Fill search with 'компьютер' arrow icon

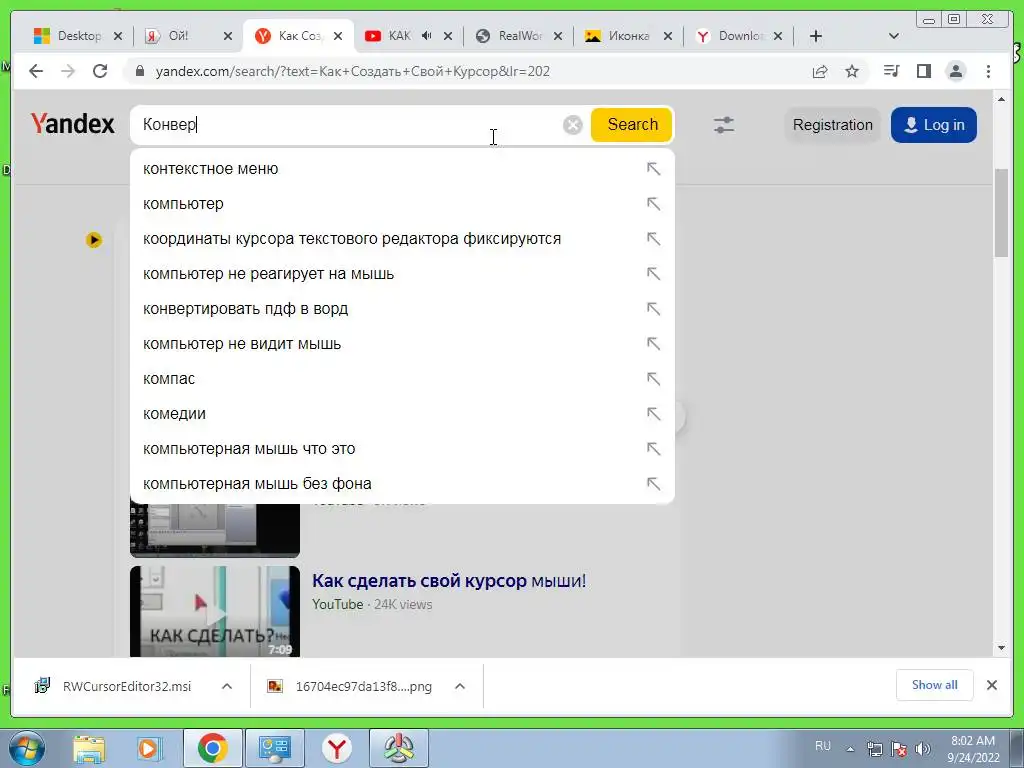tap(653, 204)
